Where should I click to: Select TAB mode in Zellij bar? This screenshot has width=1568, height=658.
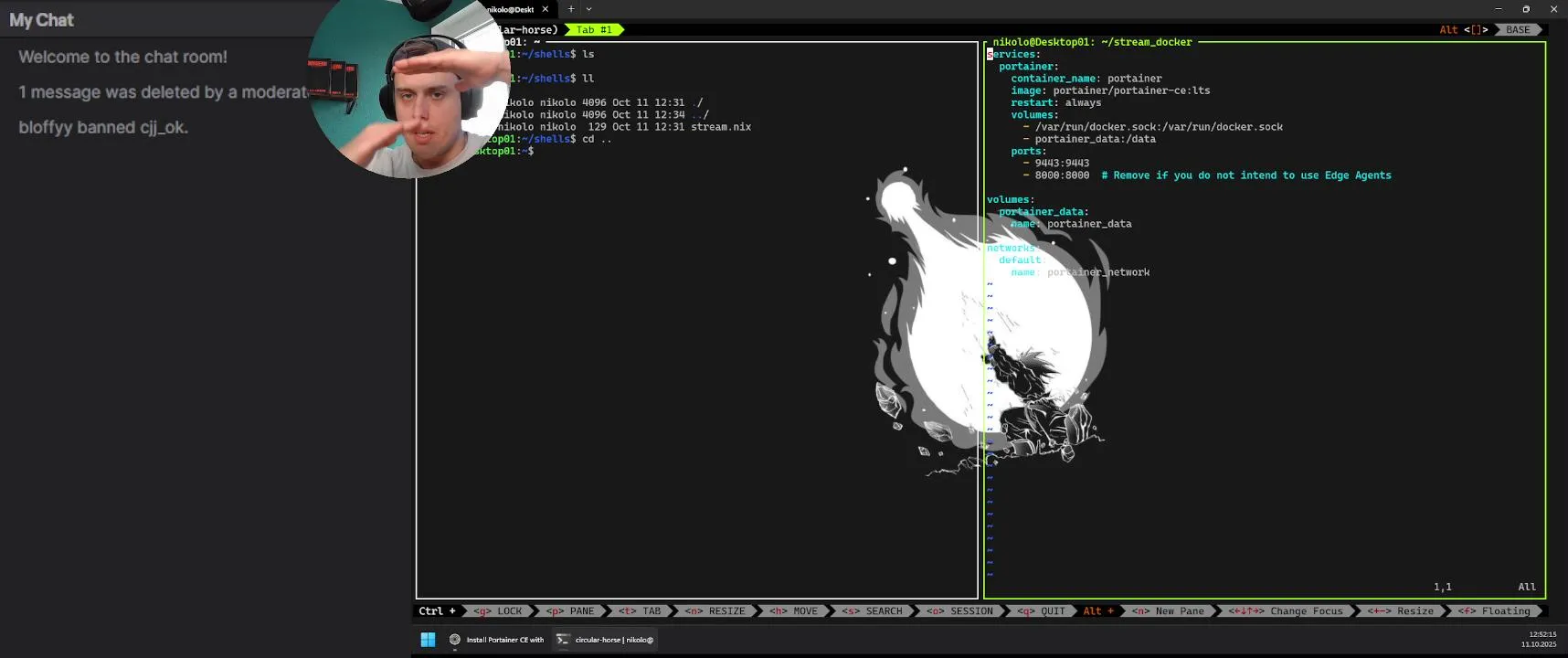pos(640,611)
